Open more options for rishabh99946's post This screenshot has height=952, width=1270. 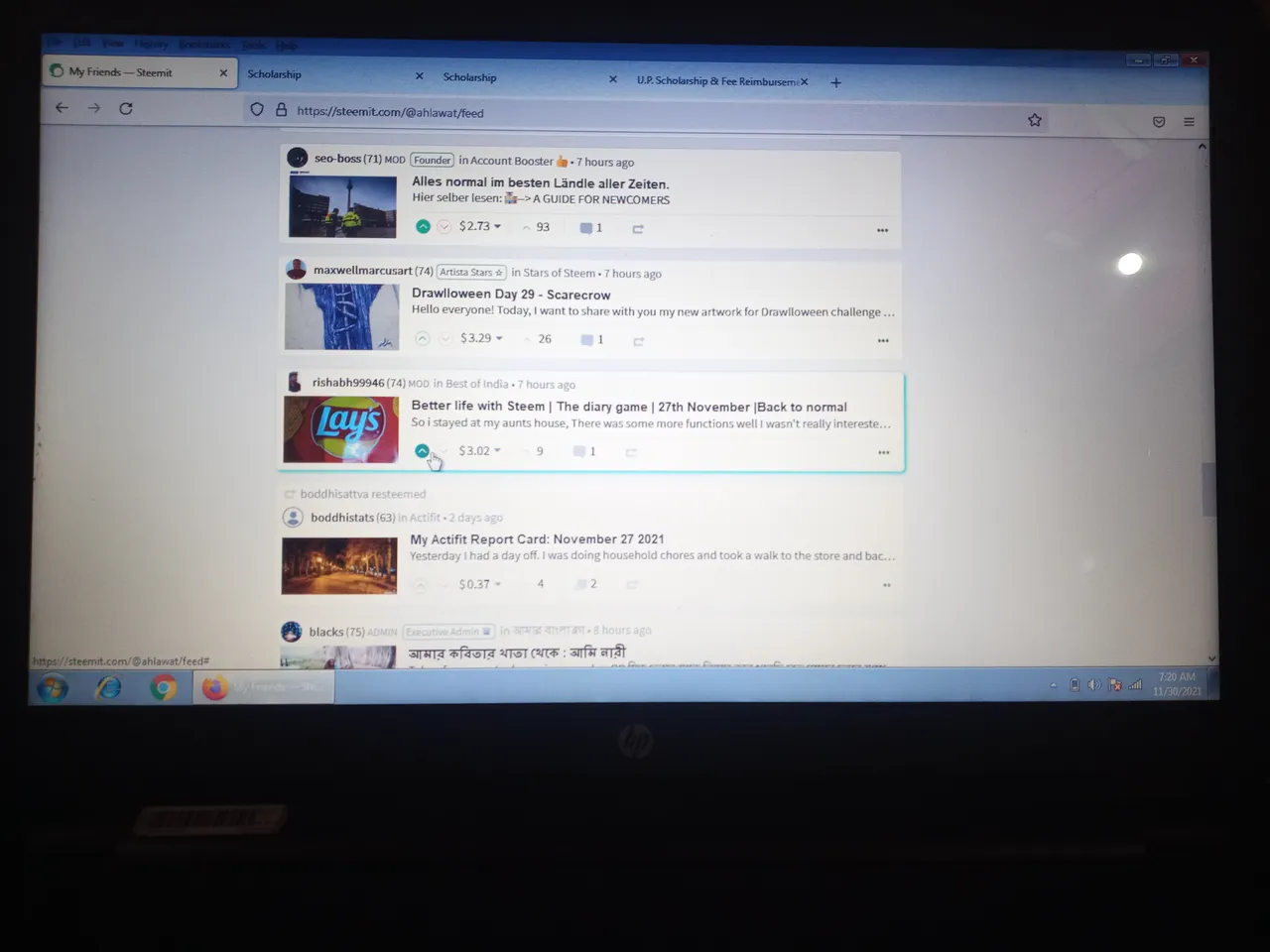883,453
